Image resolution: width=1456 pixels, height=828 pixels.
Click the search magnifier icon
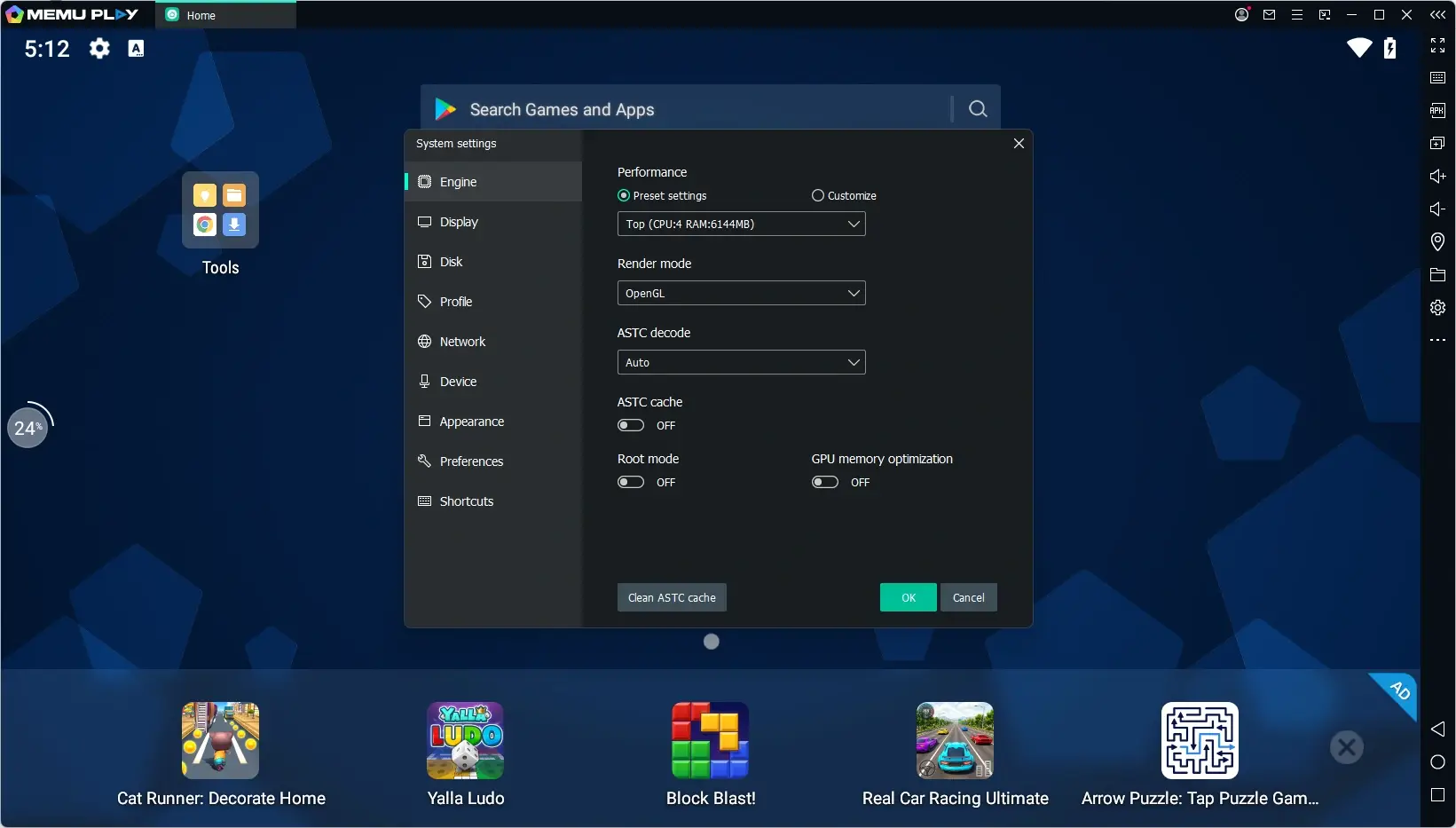pyautogui.click(x=978, y=108)
